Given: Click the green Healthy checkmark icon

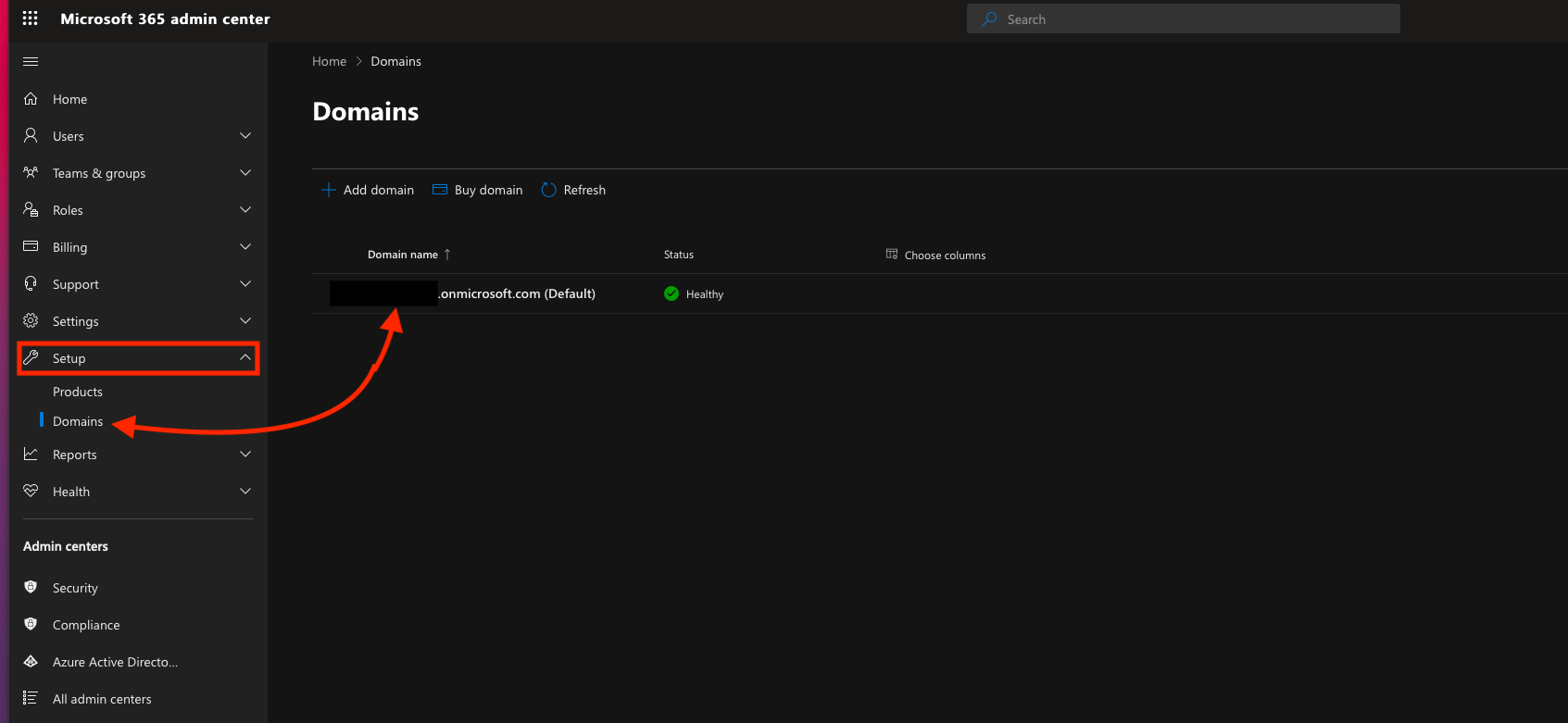Looking at the screenshot, I should point(671,293).
